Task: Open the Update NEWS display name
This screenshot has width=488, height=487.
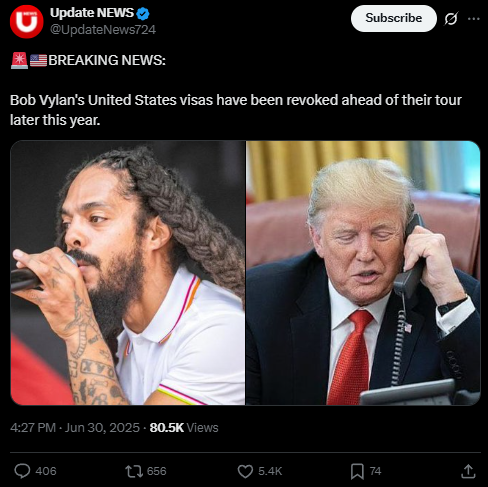Action: click(x=92, y=13)
